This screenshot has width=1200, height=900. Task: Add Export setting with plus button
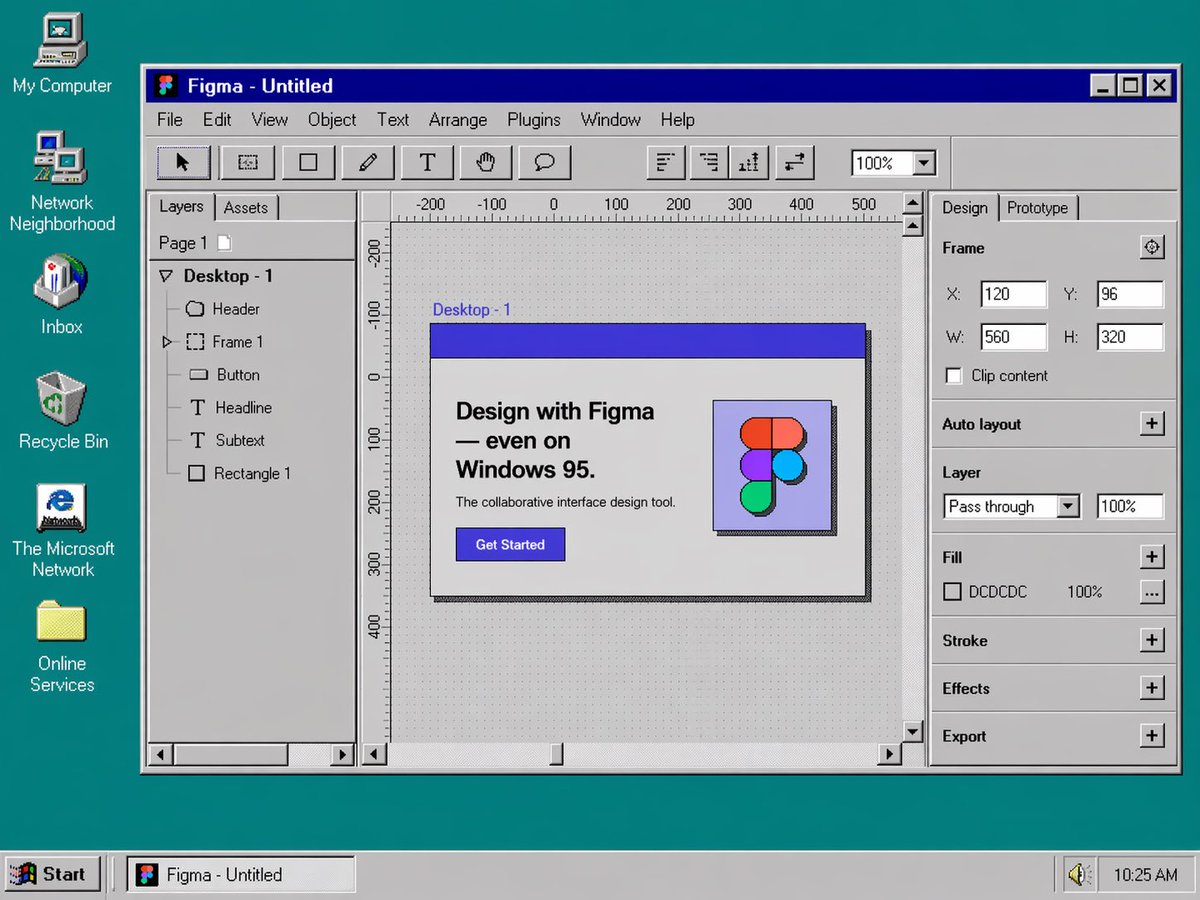tap(1152, 736)
